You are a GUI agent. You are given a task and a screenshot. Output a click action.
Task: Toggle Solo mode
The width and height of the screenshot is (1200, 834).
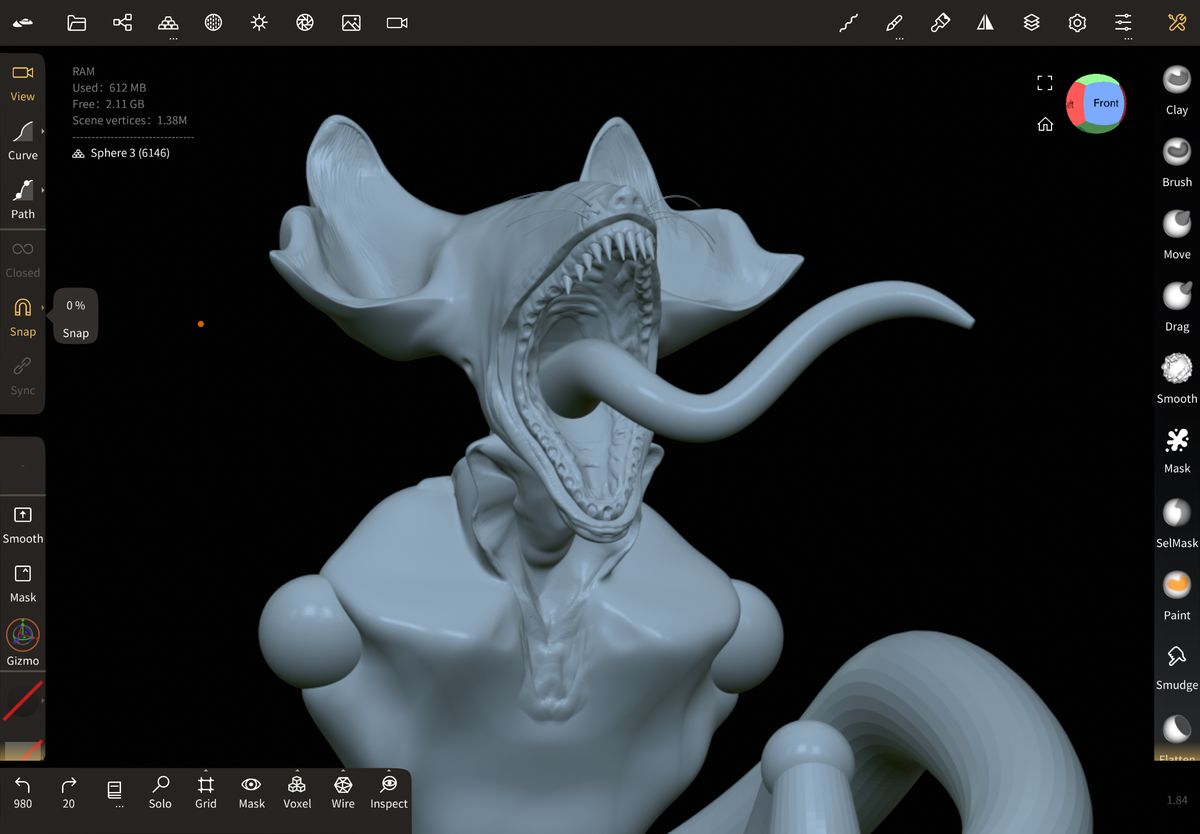click(x=160, y=792)
